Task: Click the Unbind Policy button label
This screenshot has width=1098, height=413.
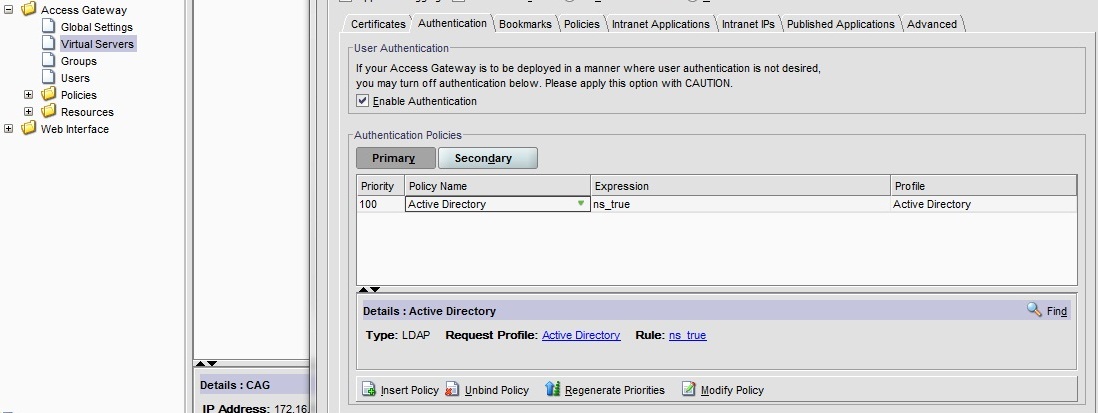Action: click(x=496, y=390)
